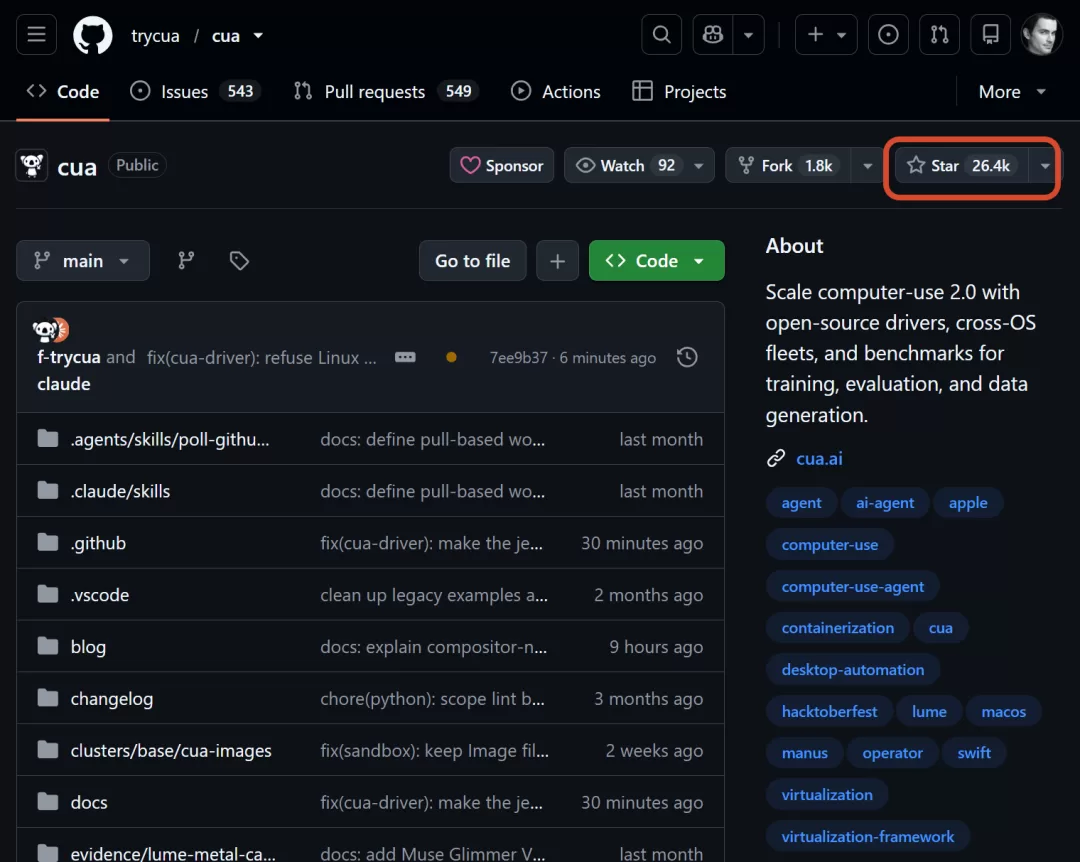Viewport: 1080px width, 862px height.
Task: Open the latest commit message fix(cua-driver)
Action: click(x=261, y=358)
